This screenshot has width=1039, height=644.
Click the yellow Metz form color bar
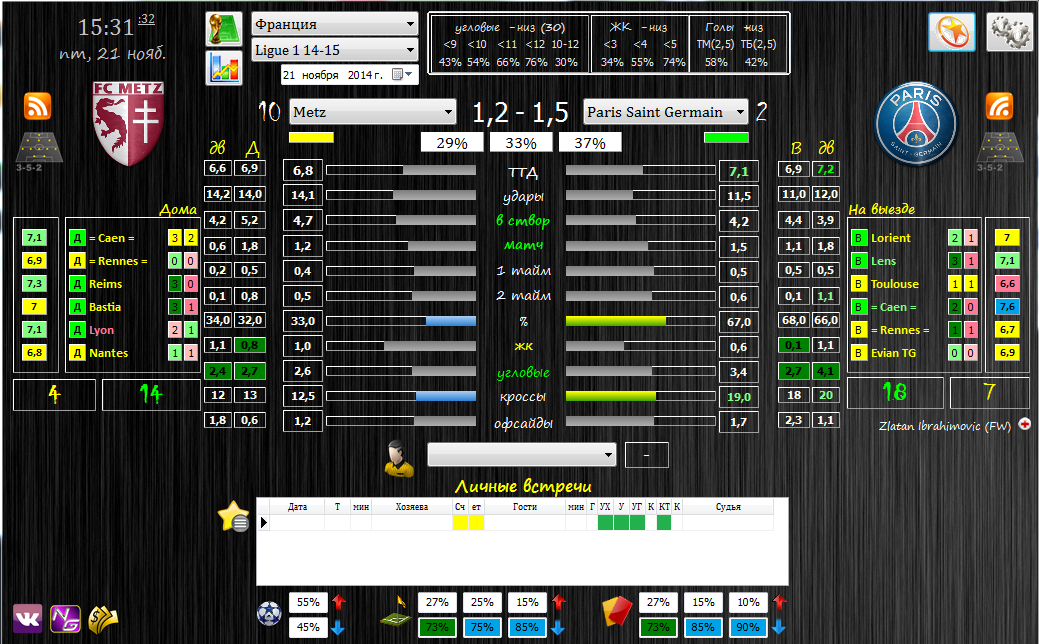[x=311, y=138]
